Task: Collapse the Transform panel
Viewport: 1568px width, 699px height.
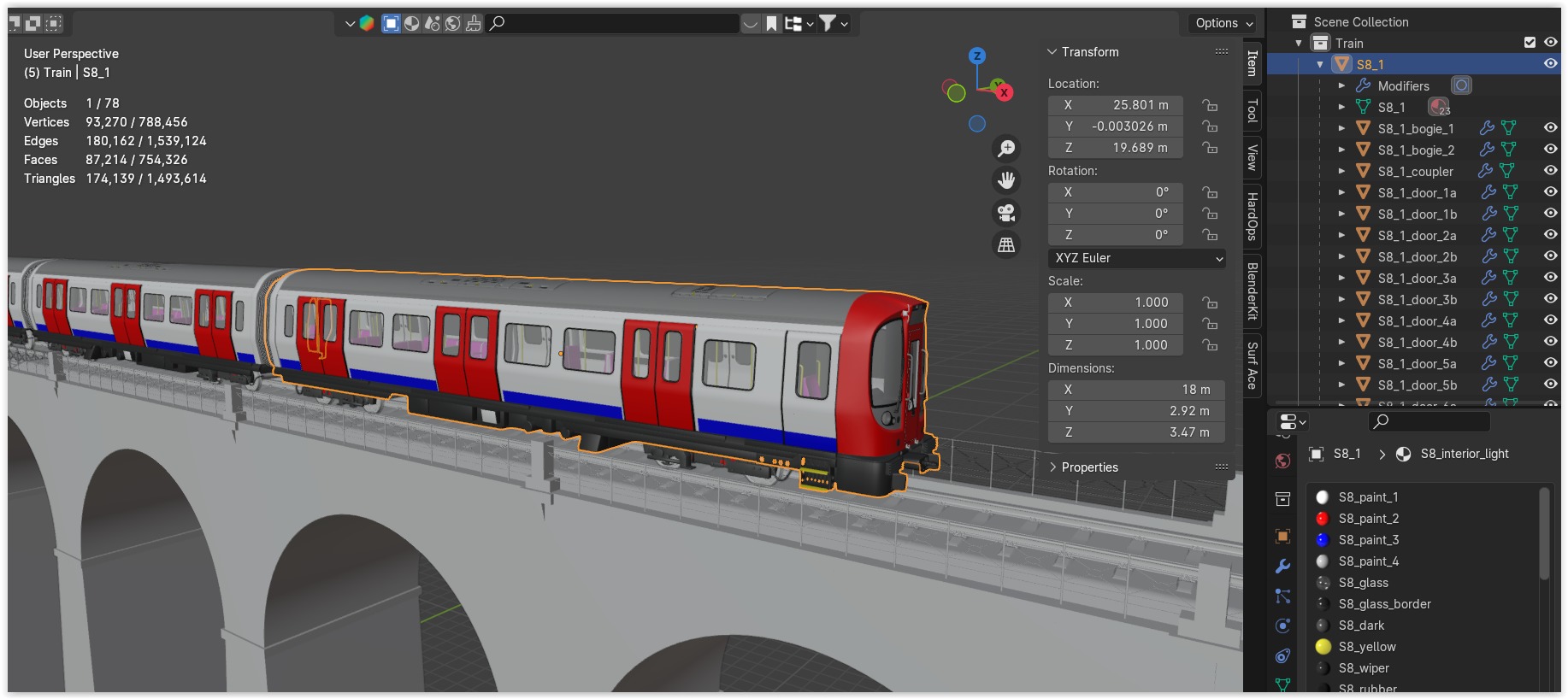Action: tap(1052, 52)
